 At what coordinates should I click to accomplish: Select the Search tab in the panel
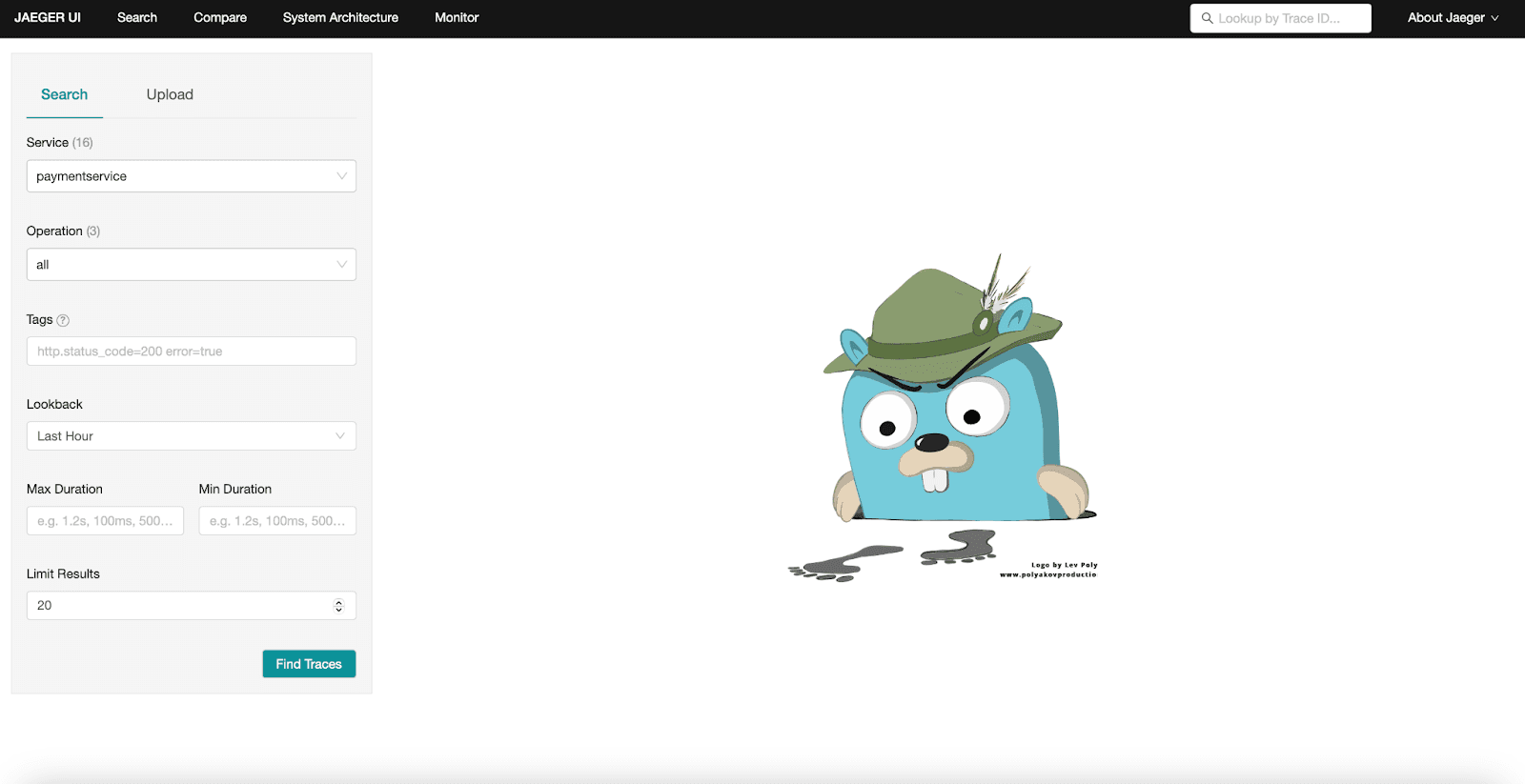tap(64, 94)
